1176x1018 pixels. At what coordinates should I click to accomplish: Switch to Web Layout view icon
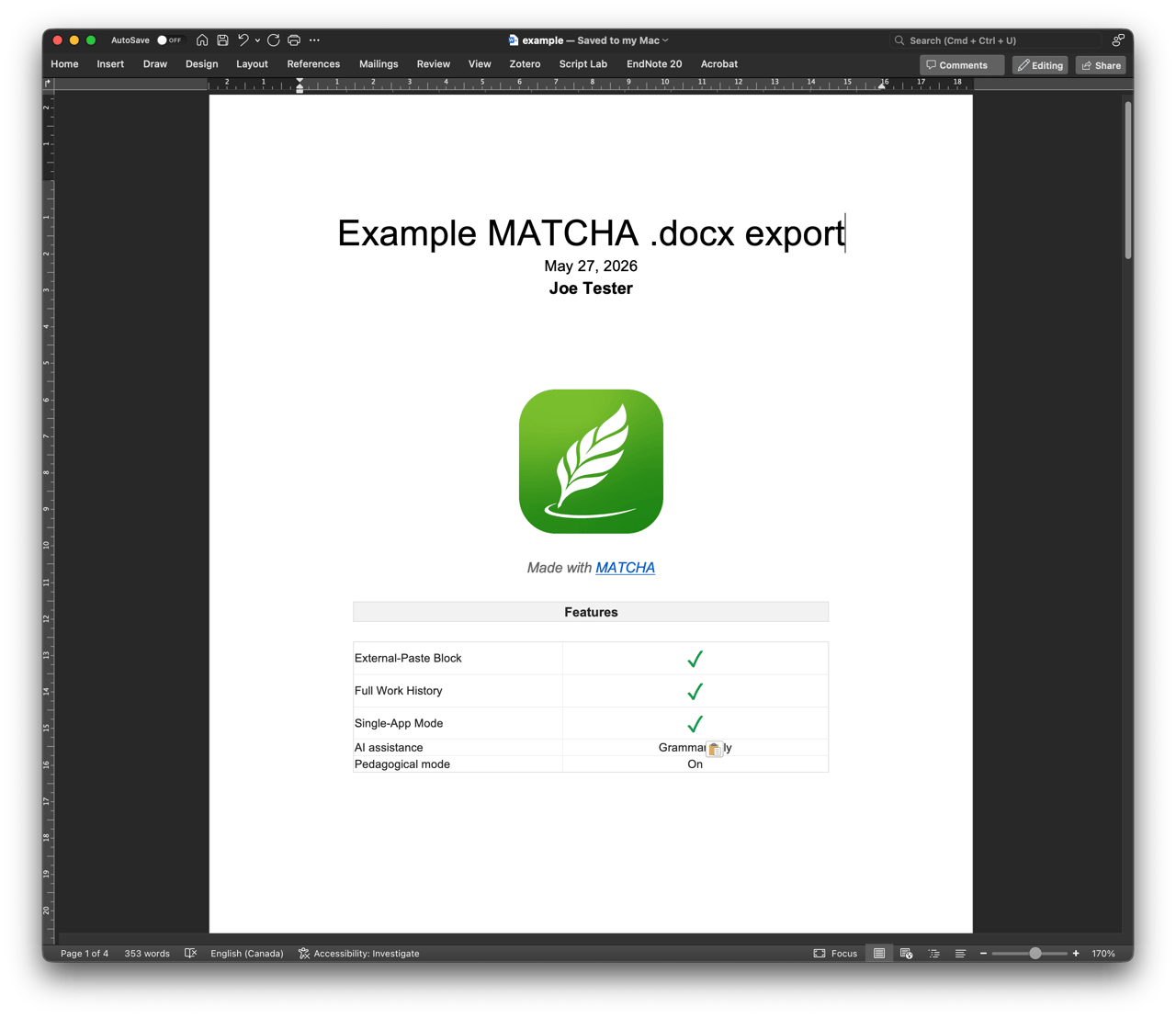pos(906,954)
